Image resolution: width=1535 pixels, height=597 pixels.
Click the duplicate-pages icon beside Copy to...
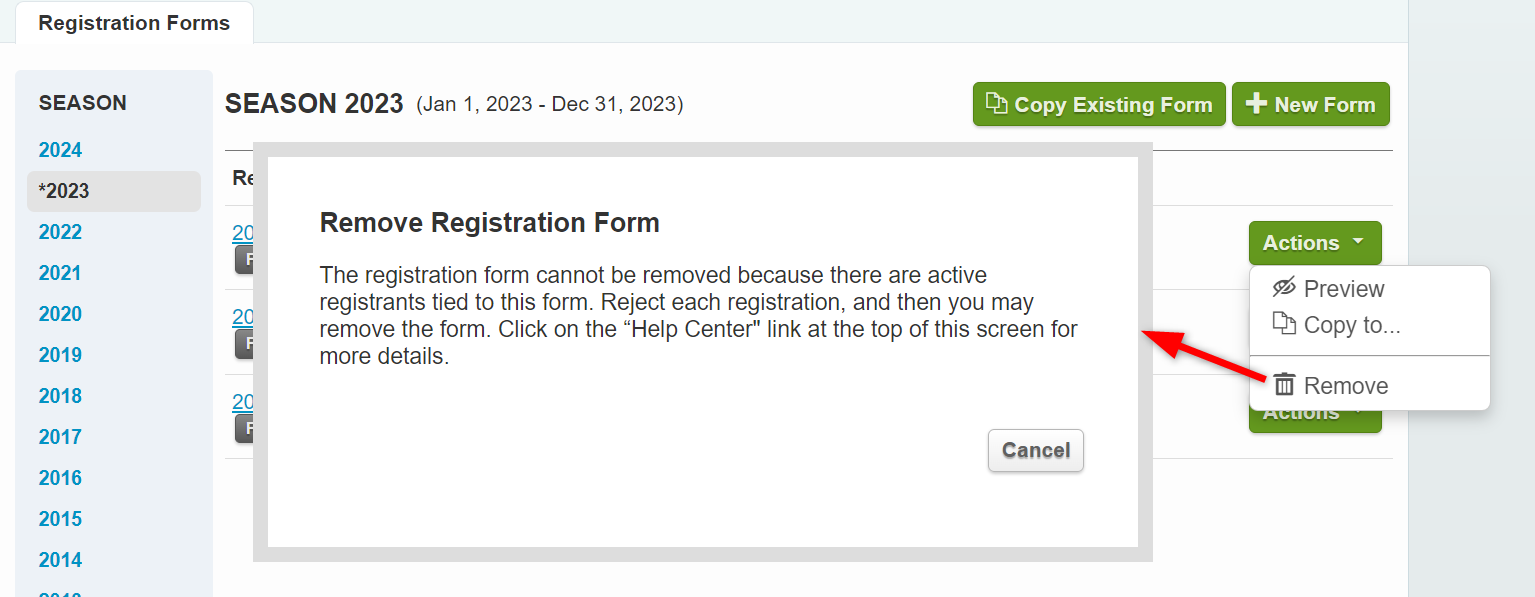pyautogui.click(x=1283, y=324)
